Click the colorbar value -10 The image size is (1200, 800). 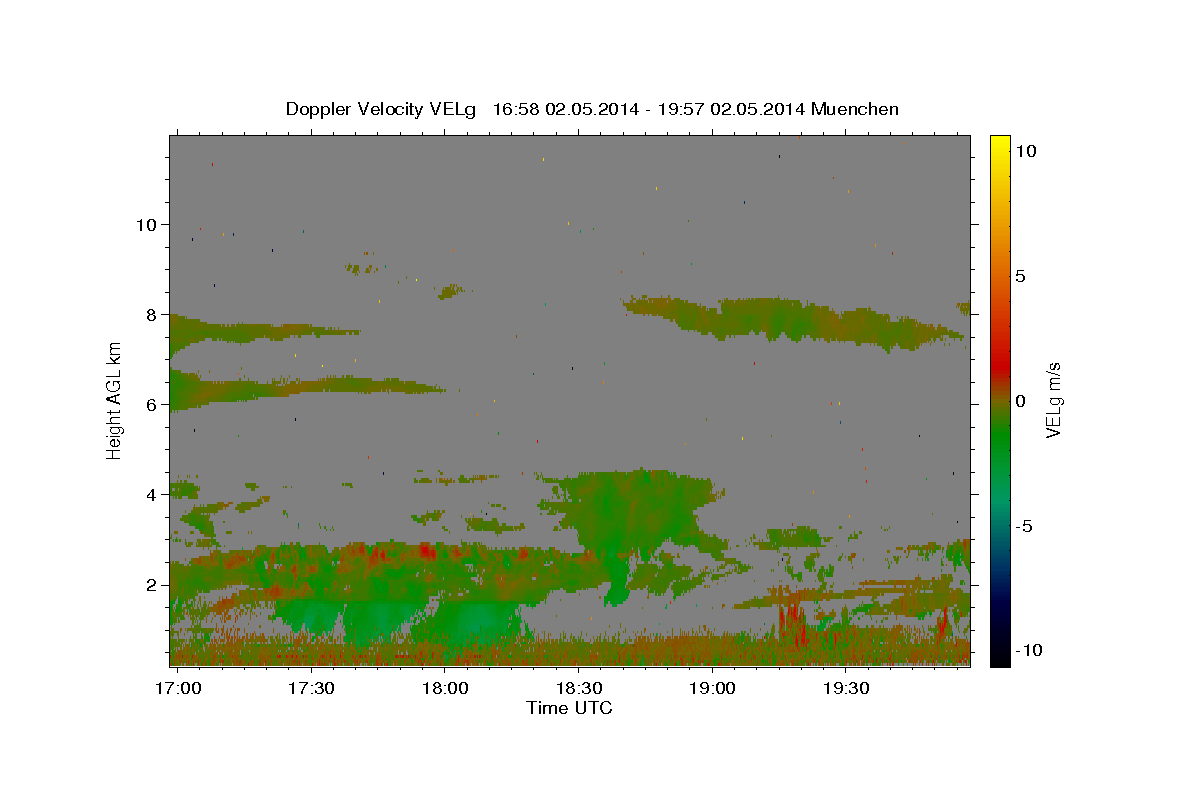click(1029, 651)
